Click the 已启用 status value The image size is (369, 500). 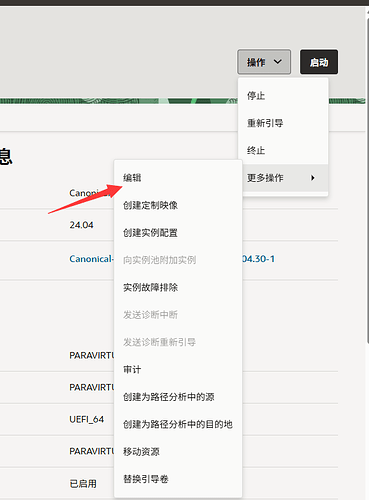point(83,483)
